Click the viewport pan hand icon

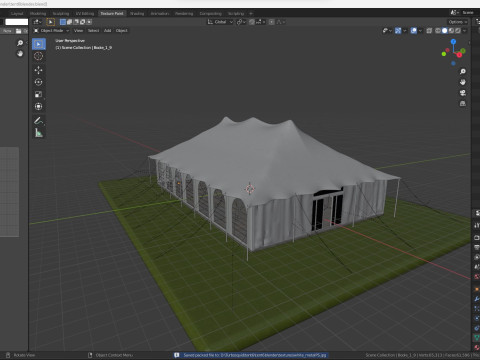[x=463, y=82]
